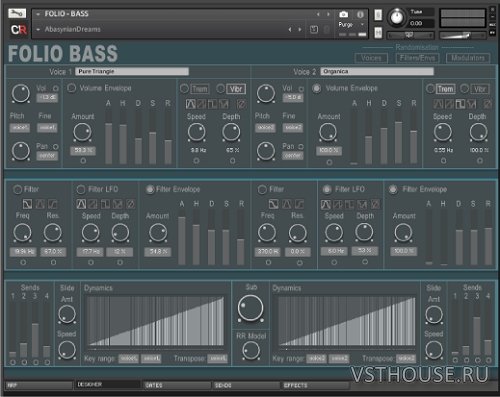500x397 pixels.
Task: Toggle Voice 2 Trem radio button
Action: (x=430, y=88)
